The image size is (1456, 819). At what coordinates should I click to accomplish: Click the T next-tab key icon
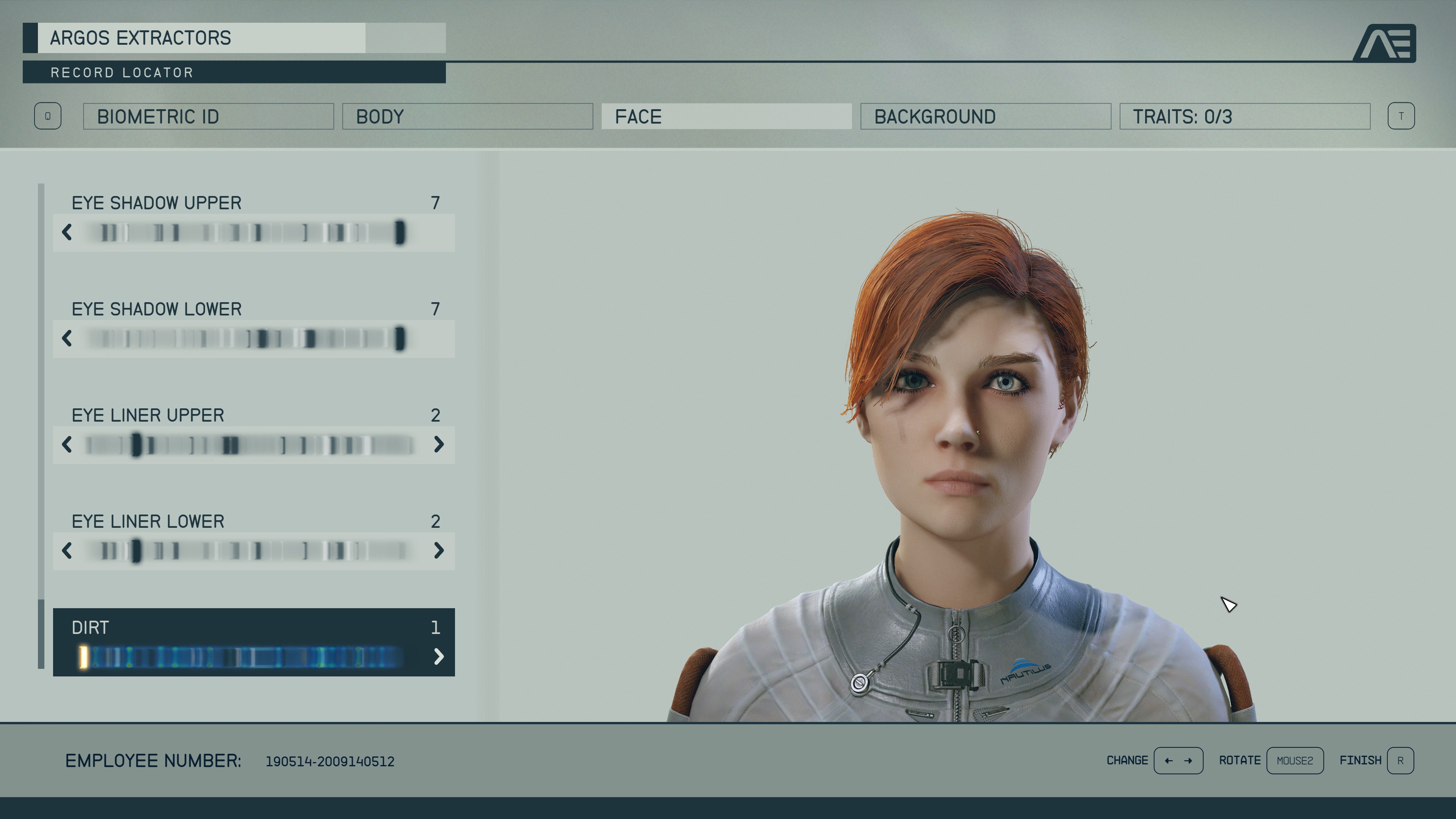[1401, 116]
